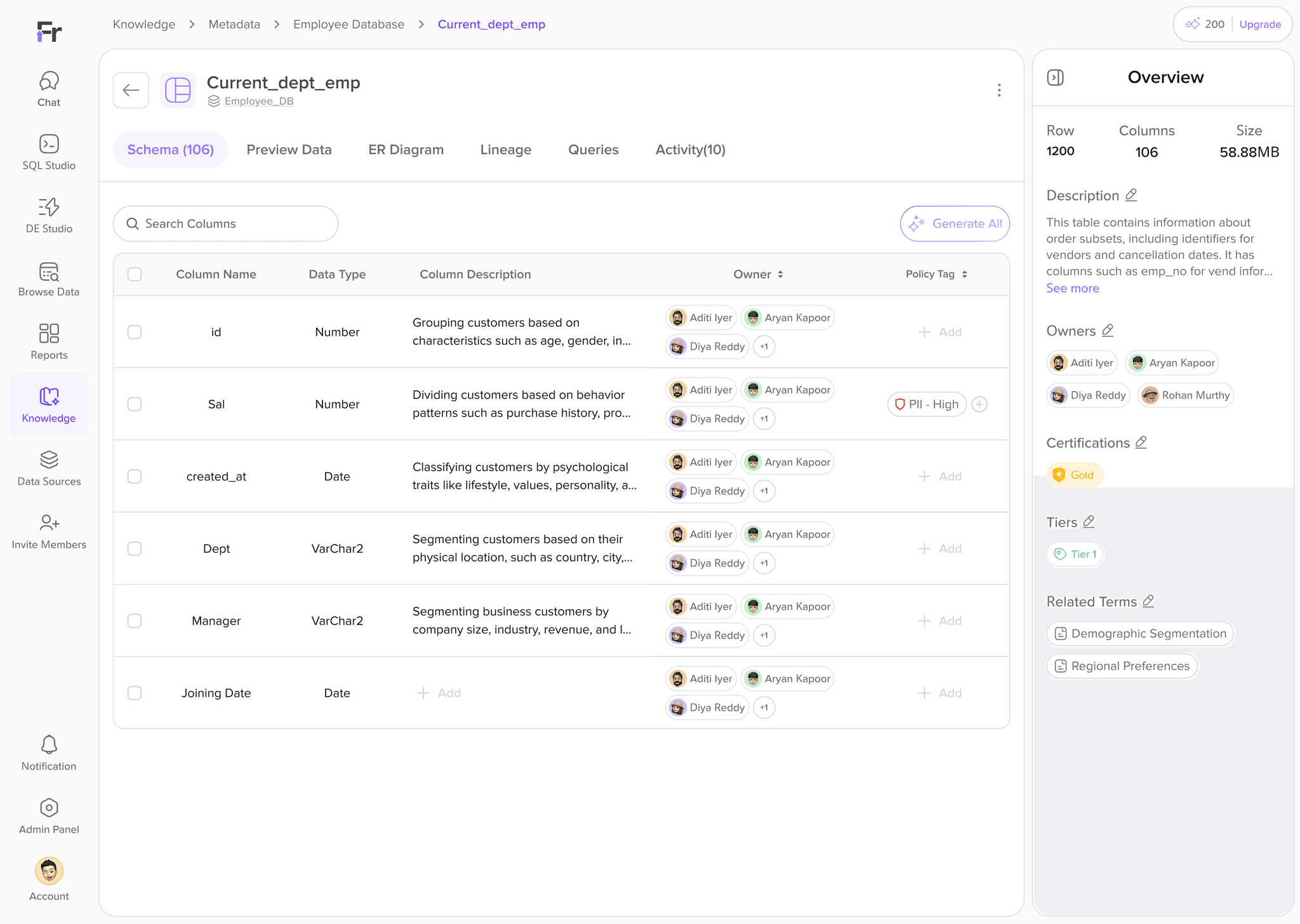Screen dimensions: 1300x924
Task: Expand +1 owners on id row
Action: click(x=764, y=346)
